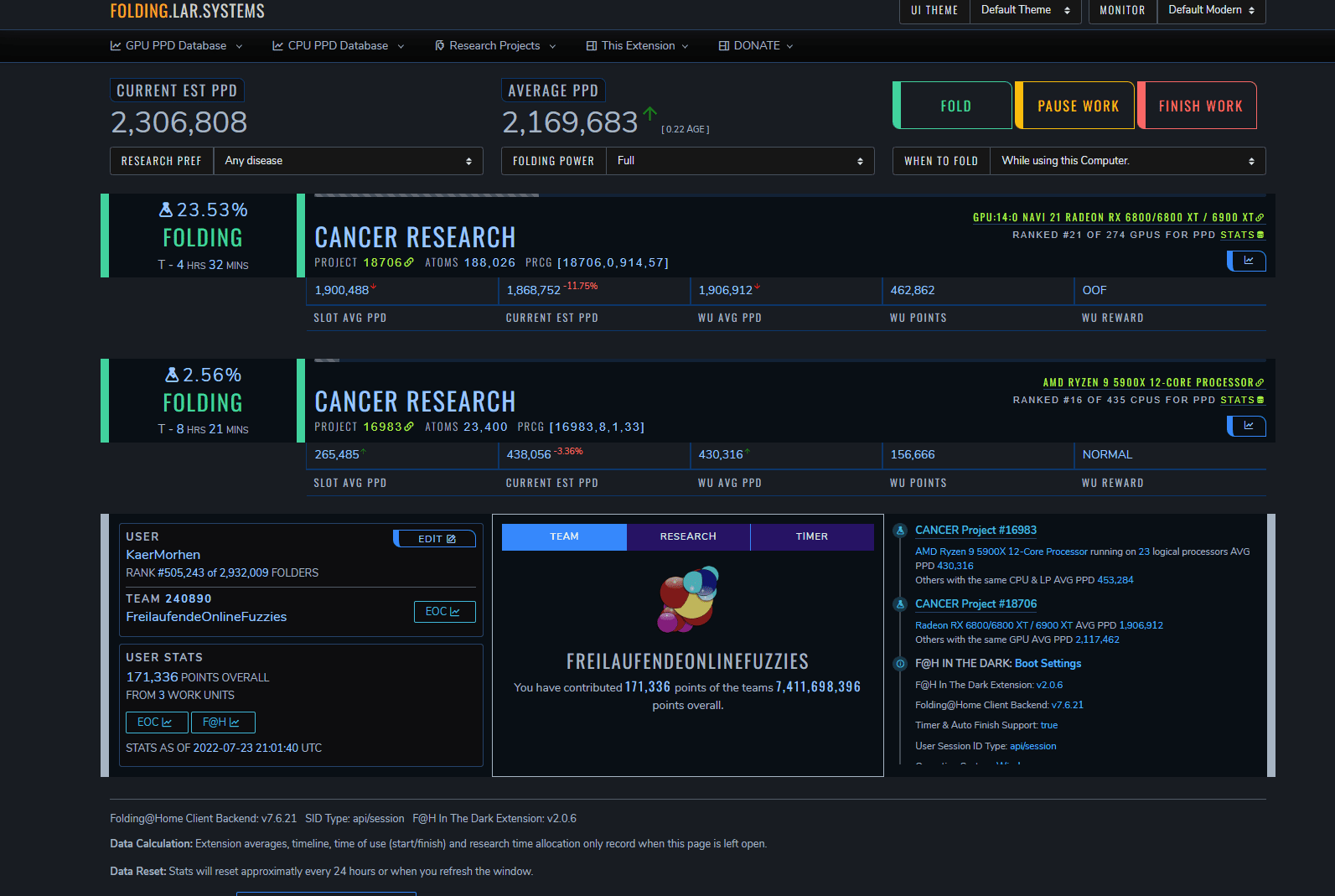Open GPU PPD STATS link
The width and height of the screenshot is (1335, 896).
click(x=1242, y=235)
